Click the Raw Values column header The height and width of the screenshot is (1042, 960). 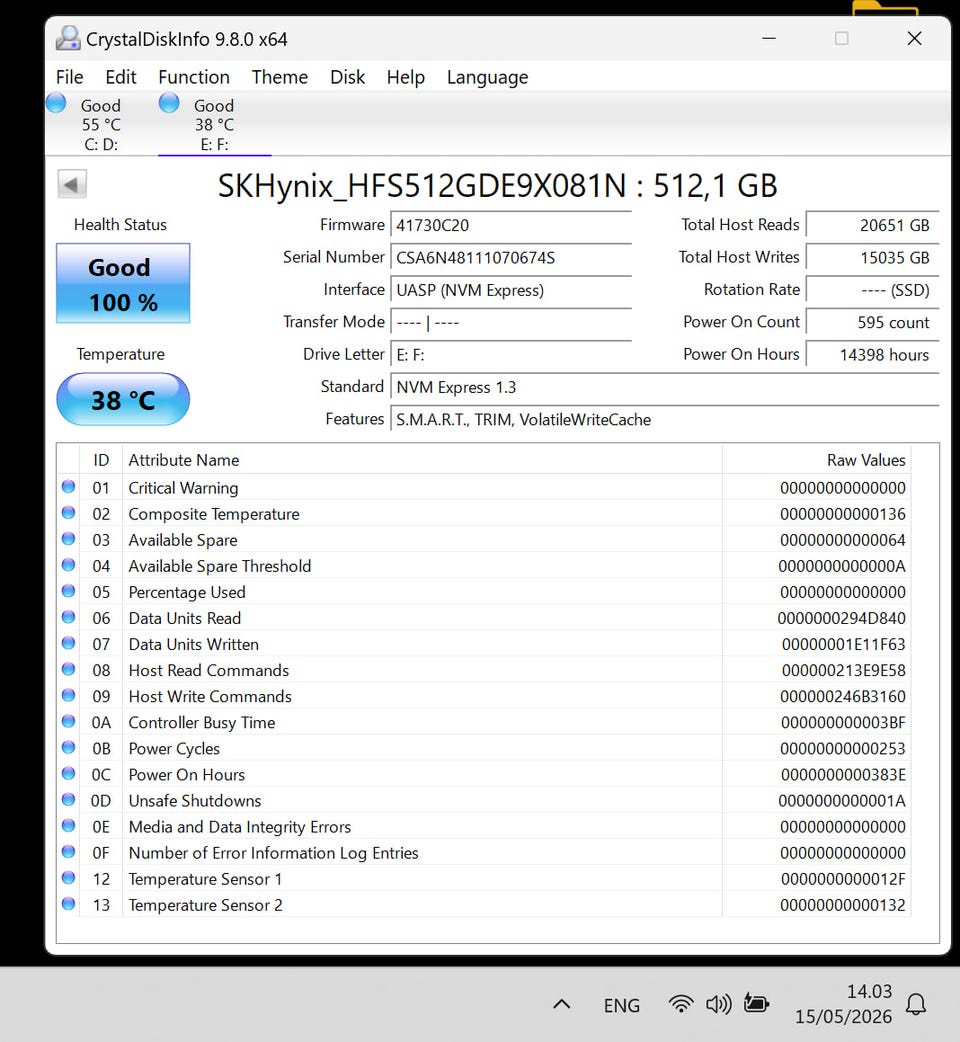(816, 460)
